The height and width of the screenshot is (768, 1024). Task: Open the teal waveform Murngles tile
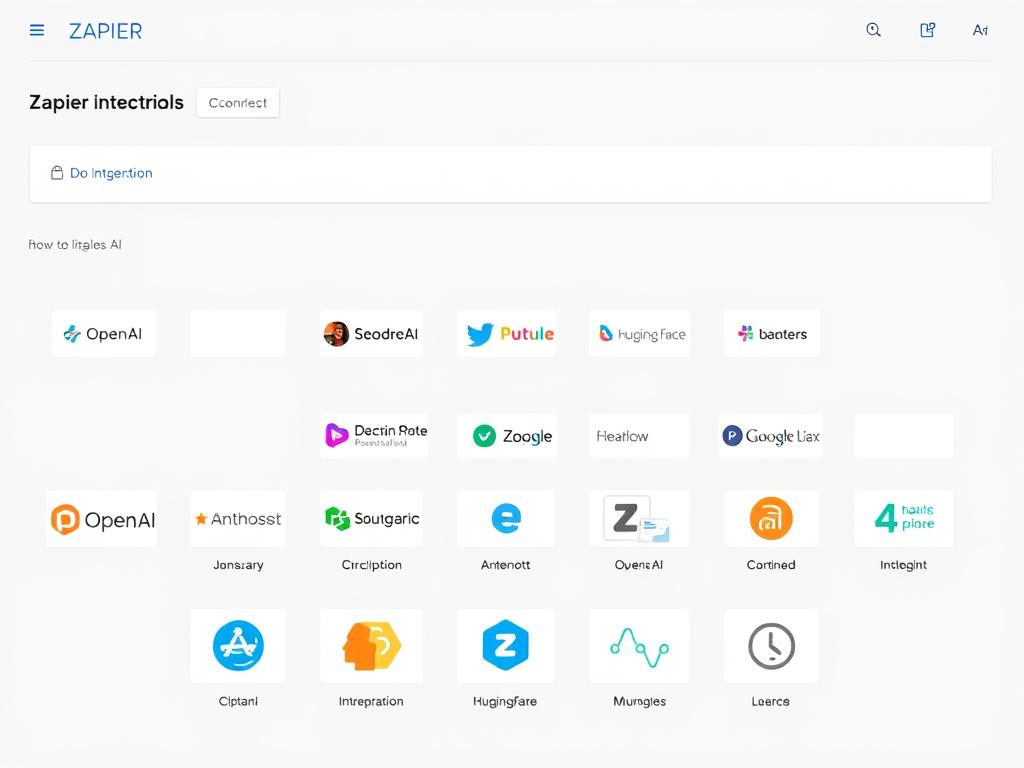click(x=639, y=646)
